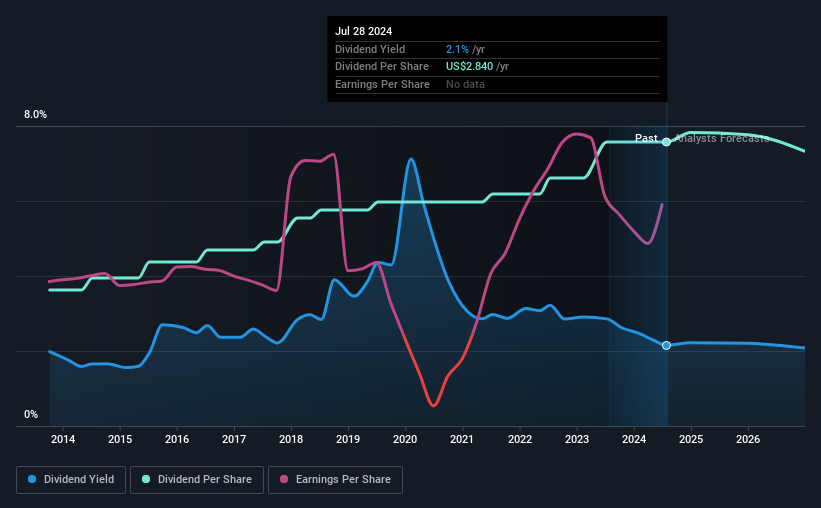The image size is (821, 508).
Task: Click Dividend Yield row label in tooltip
Action: (370, 49)
